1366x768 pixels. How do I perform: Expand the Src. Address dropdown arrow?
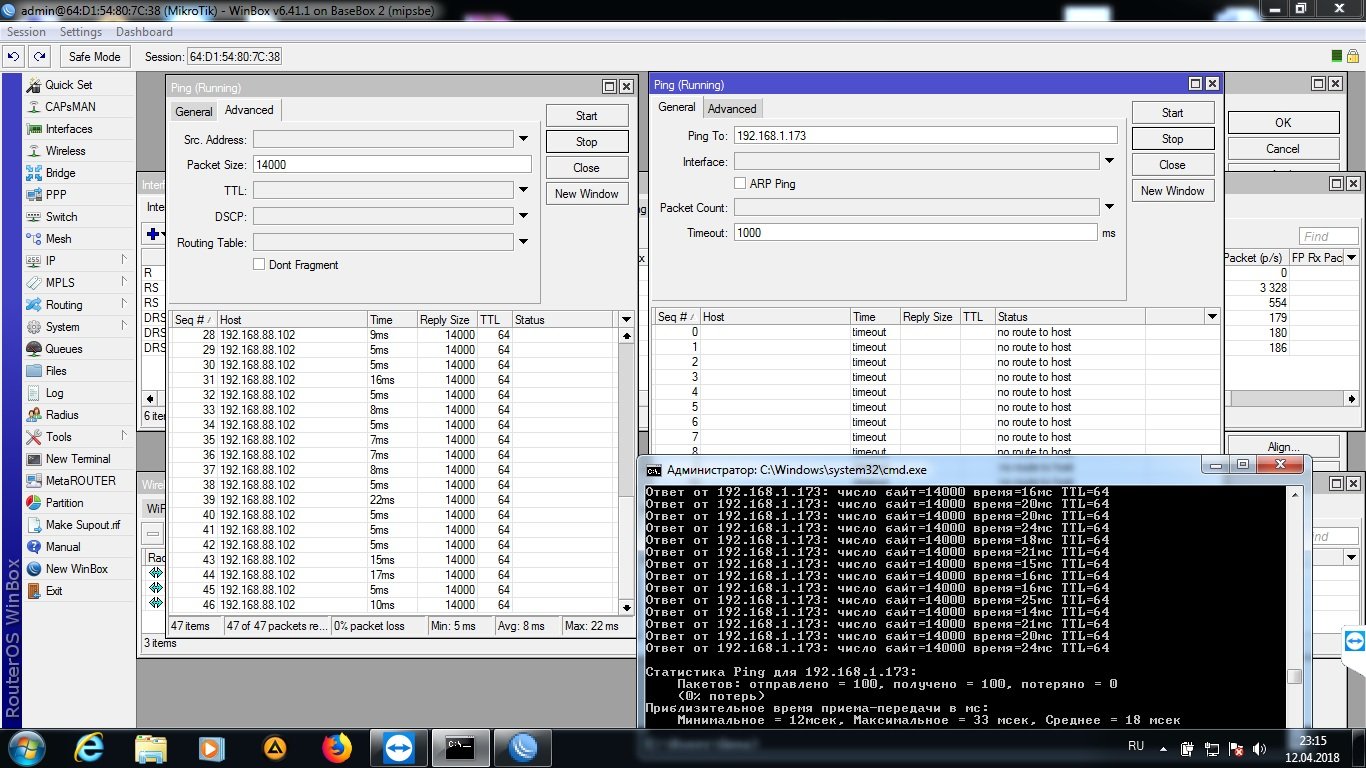(523, 139)
